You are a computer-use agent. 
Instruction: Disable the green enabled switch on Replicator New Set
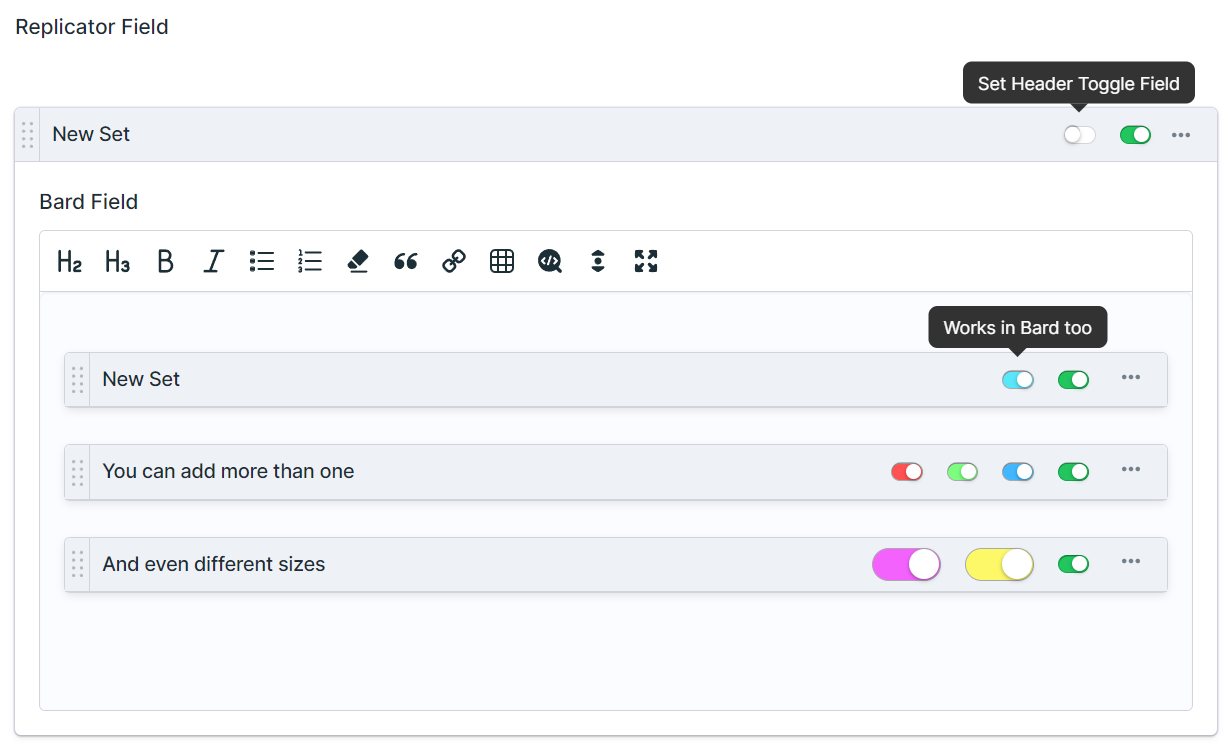1135,135
